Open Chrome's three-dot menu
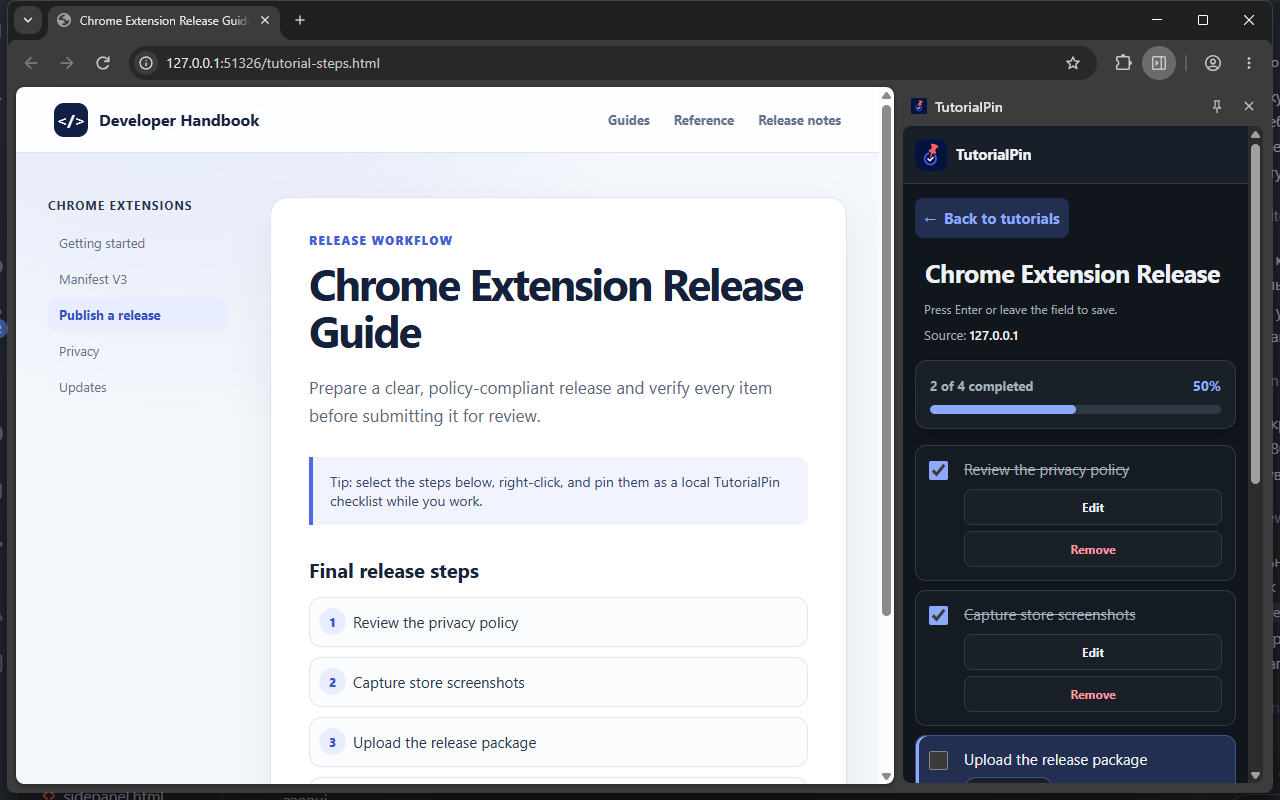 point(1249,63)
